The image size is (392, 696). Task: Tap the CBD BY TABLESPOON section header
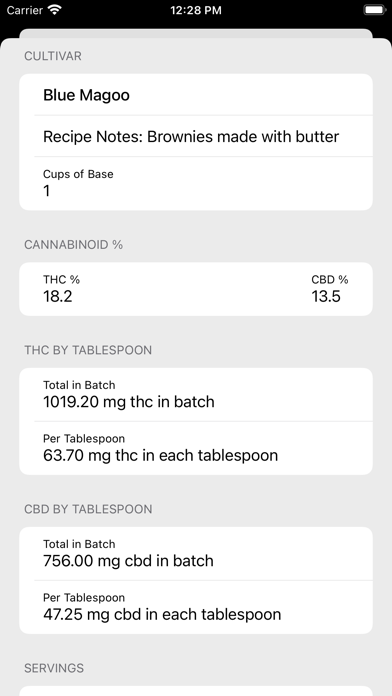click(88, 509)
